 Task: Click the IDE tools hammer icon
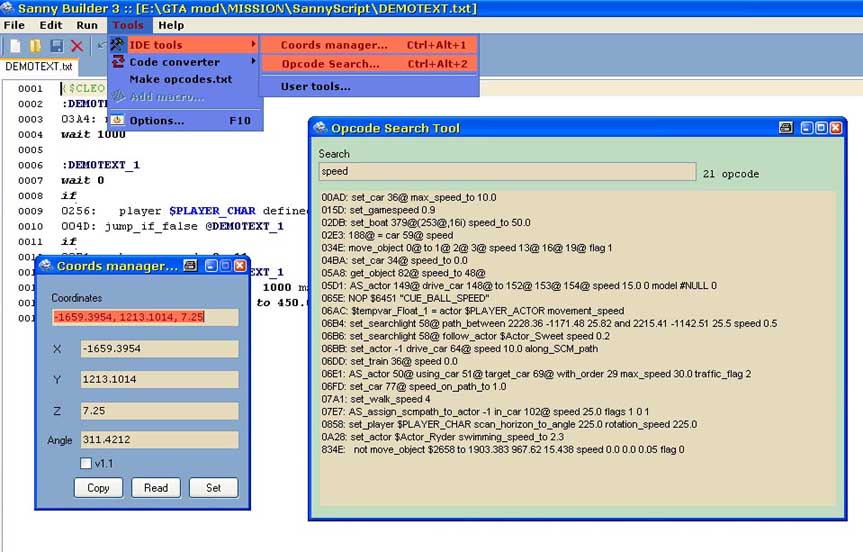[x=118, y=45]
